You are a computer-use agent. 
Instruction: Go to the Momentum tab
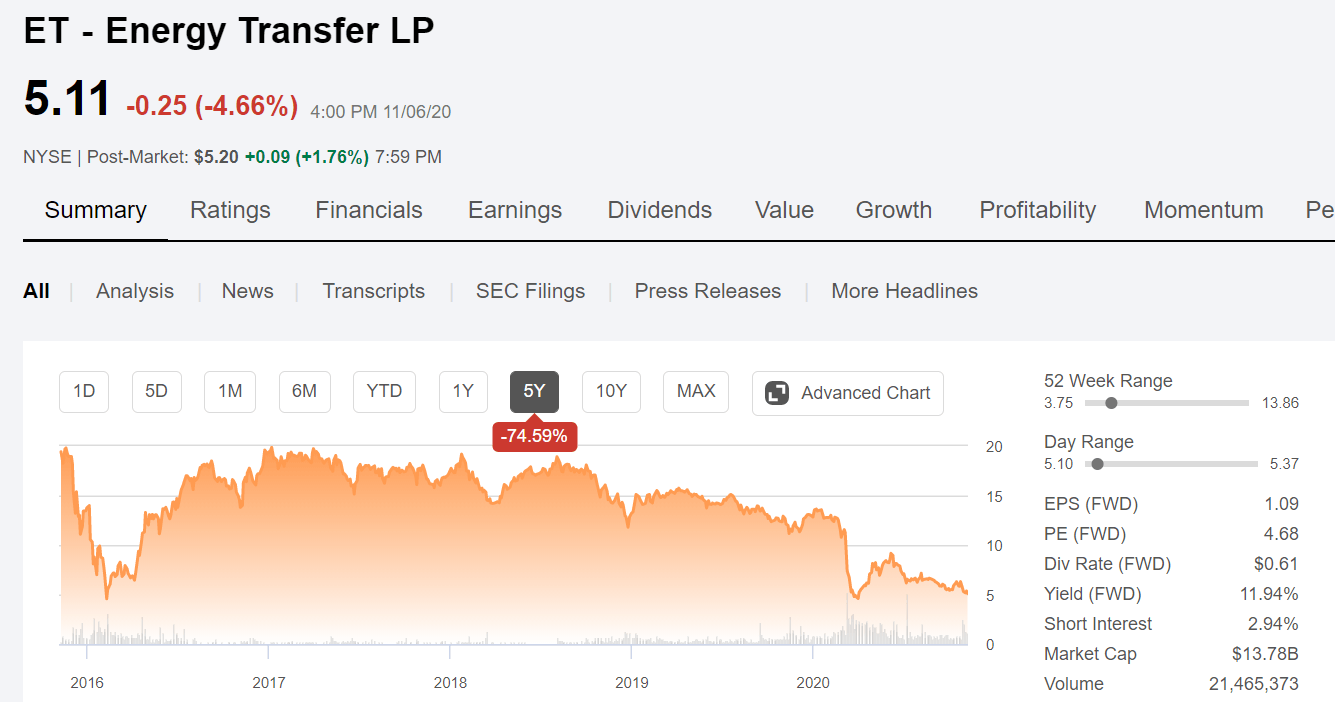(1204, 210)
